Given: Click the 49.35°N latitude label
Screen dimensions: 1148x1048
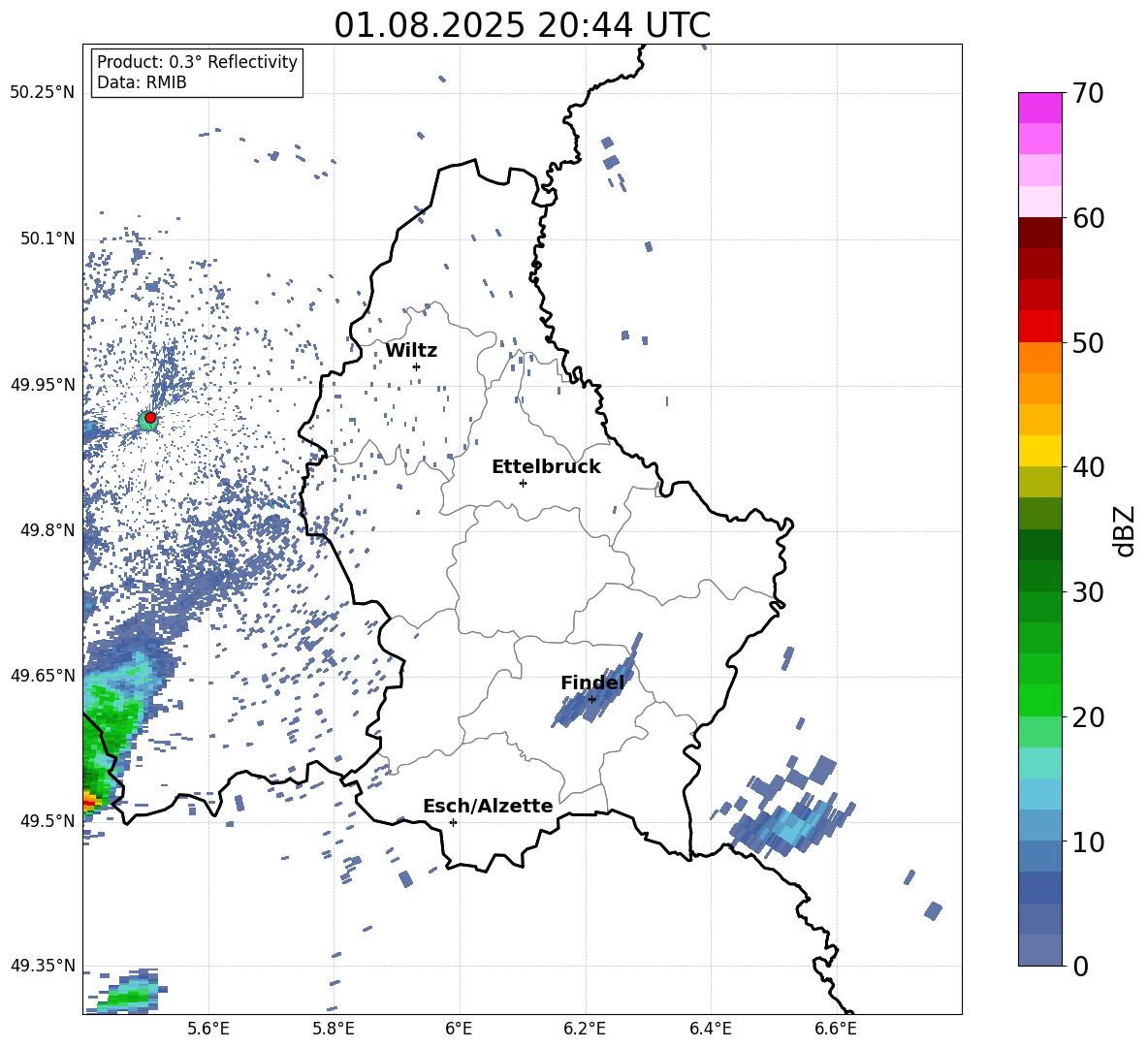Looking at the screenshot, I should pyautogui.click(x=43, y=966).
